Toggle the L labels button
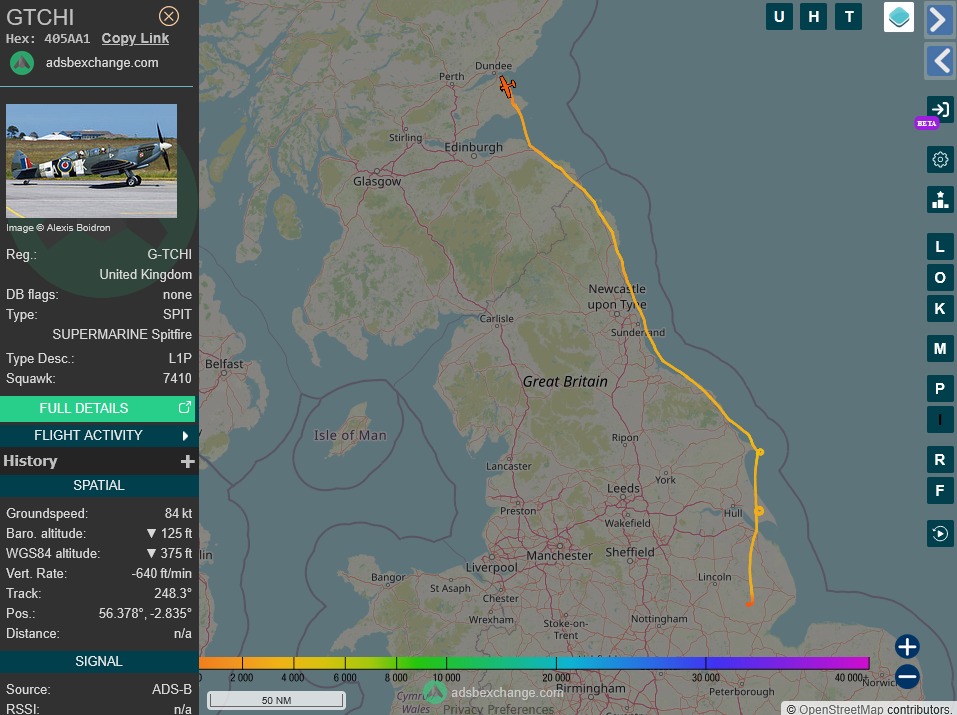 [x=940, y=247]
